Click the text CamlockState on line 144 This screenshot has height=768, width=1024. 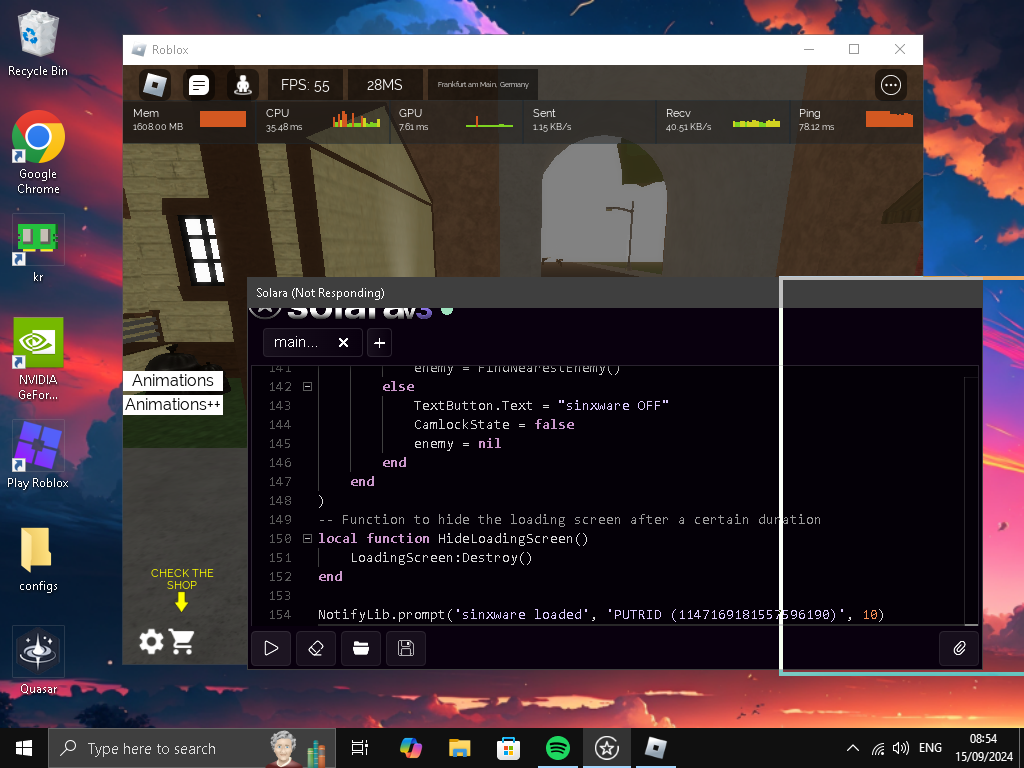[461, 424]
